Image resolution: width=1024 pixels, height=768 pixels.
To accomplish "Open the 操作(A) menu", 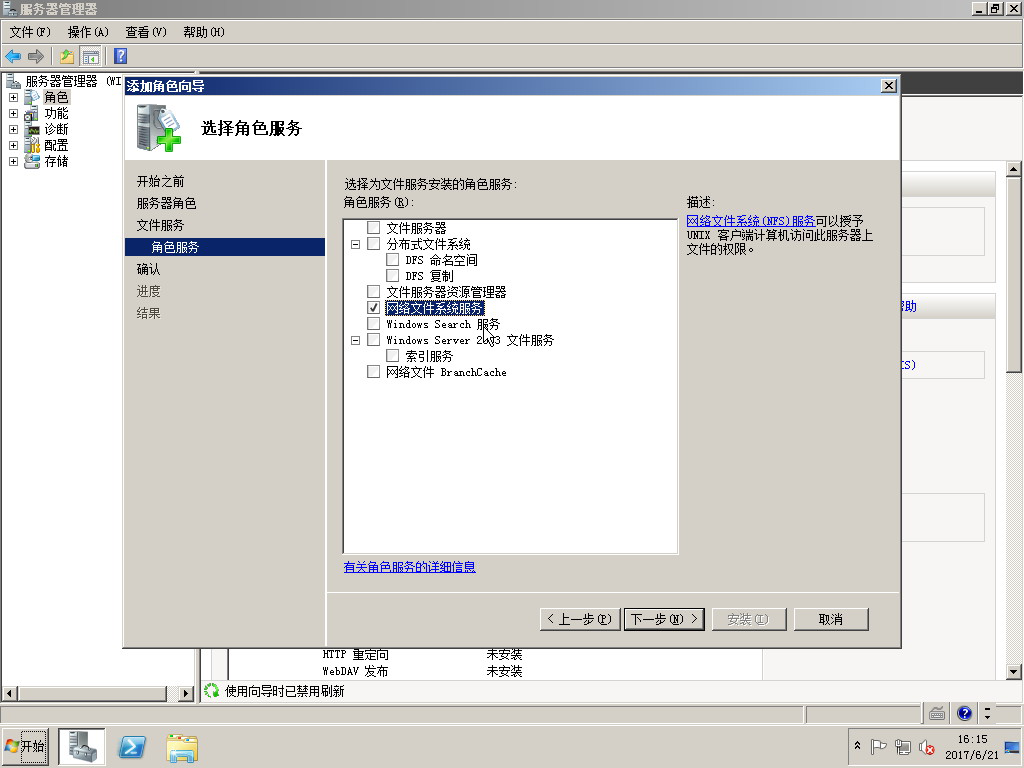I will (x=88, y=32).
